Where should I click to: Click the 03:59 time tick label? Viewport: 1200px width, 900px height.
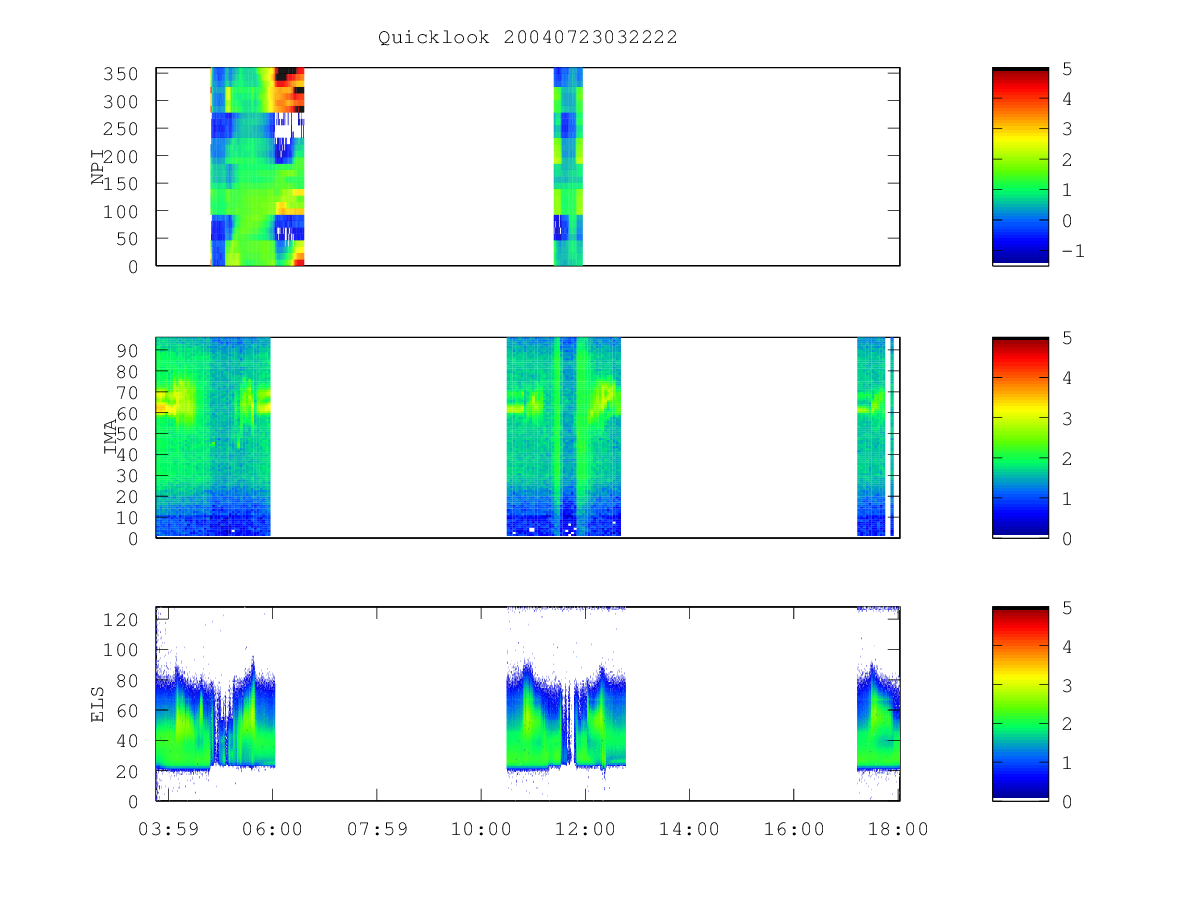coord(168,828)
